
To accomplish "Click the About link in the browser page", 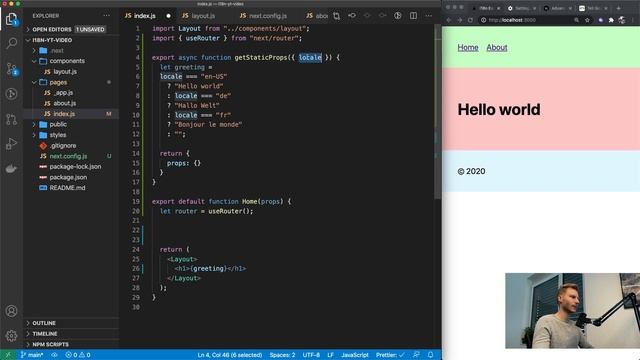I will coord(497,47).
